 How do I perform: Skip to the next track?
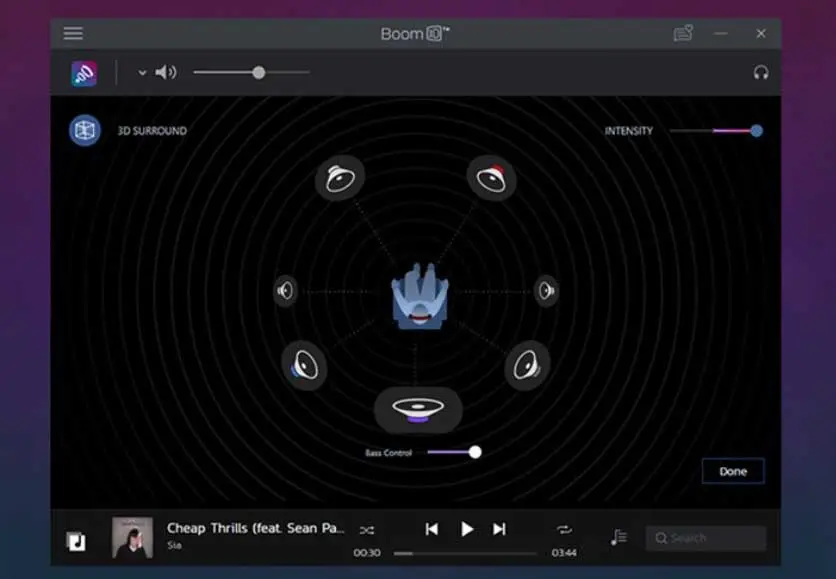[x=500, y=529]
